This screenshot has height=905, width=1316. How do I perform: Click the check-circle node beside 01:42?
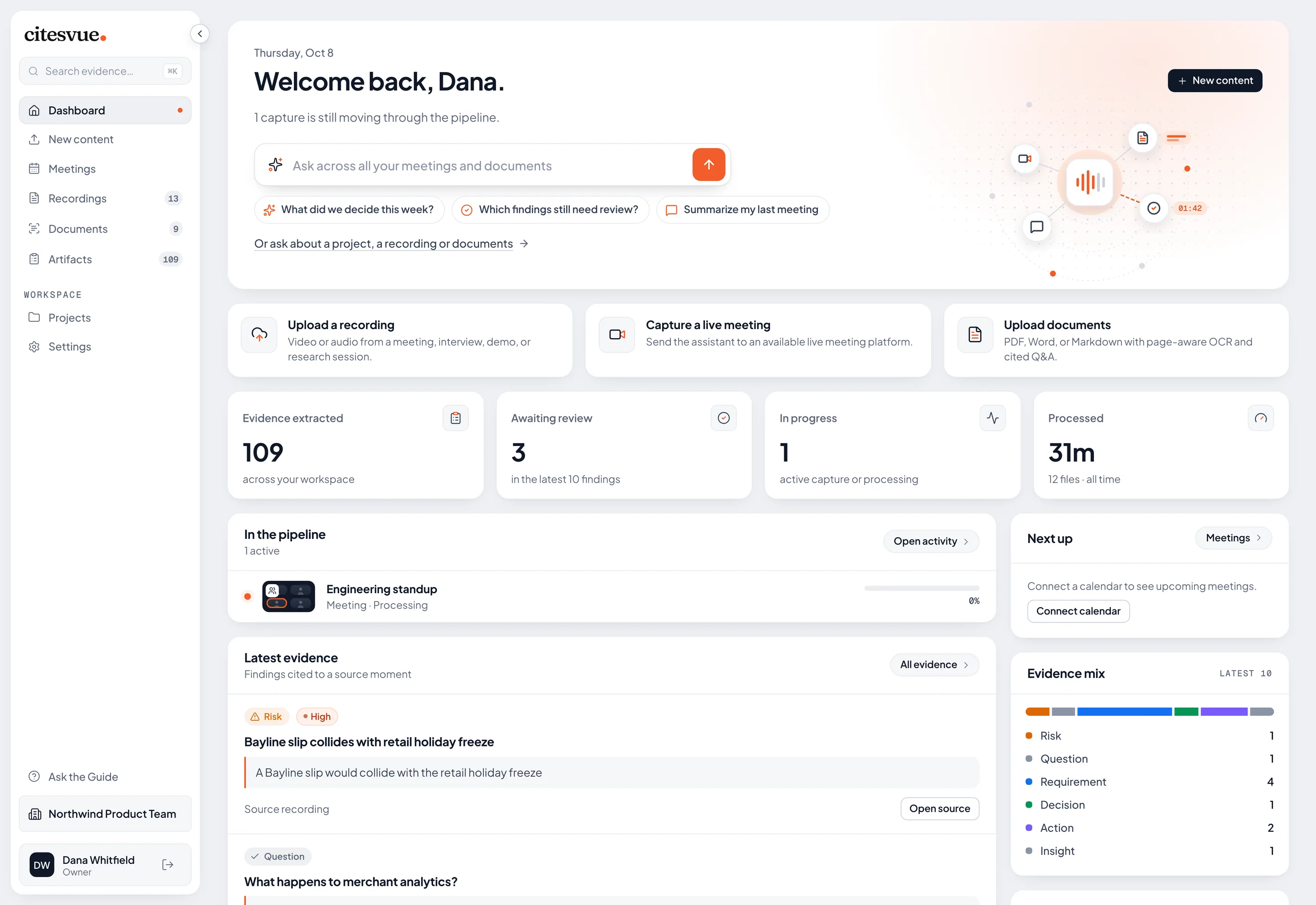point(1154,208)
